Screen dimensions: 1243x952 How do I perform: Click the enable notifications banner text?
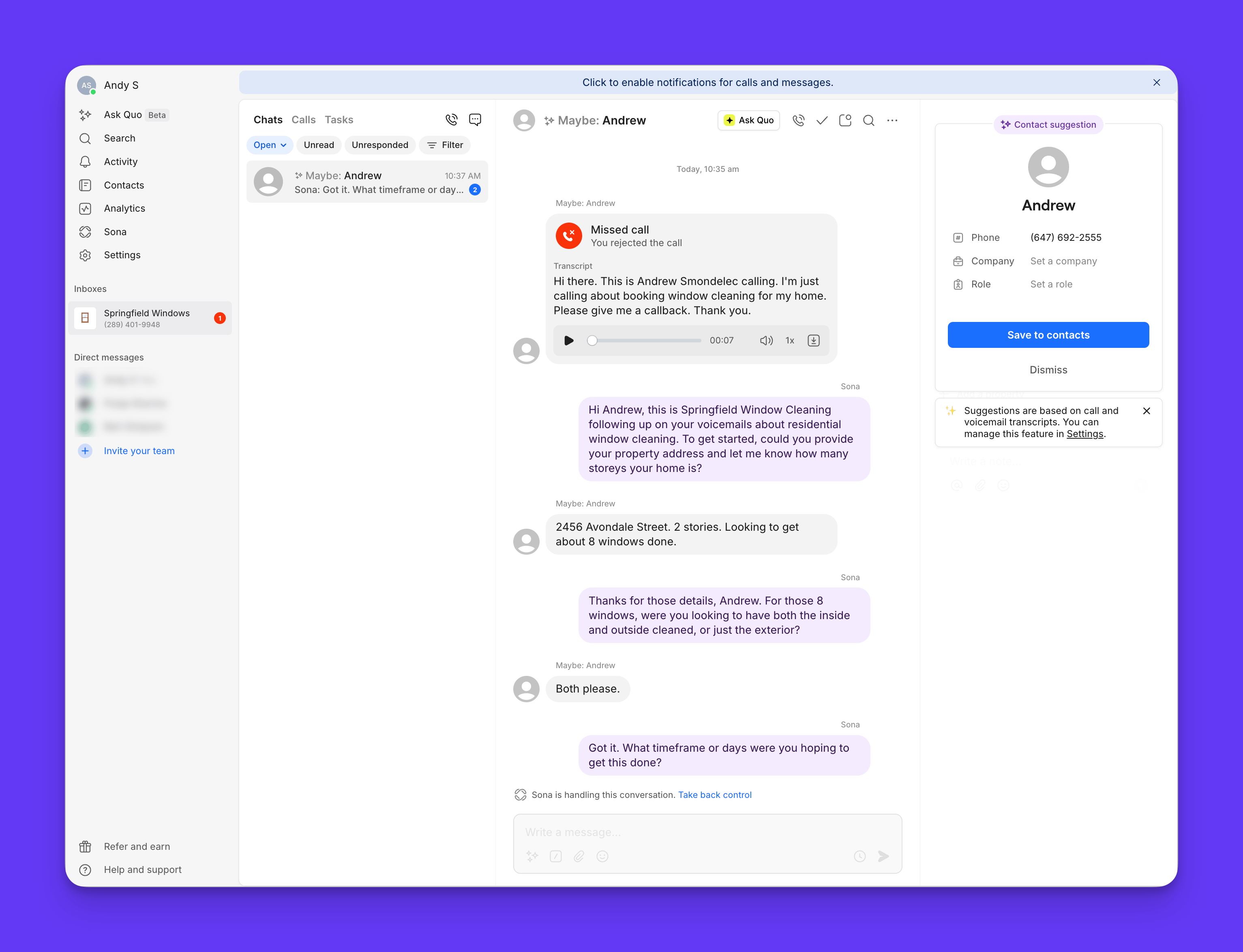[x=707, y=83]
